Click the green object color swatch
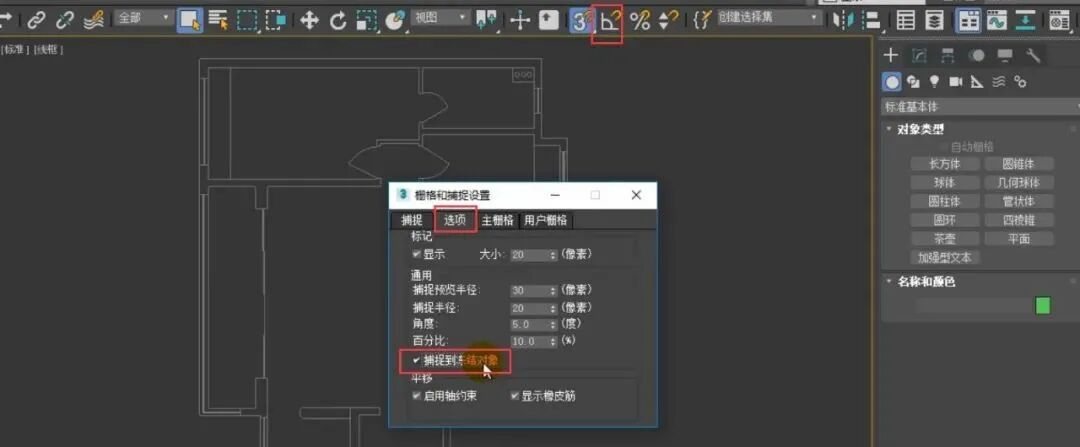Viewport: 1080px width, 447px height. 1043,306
